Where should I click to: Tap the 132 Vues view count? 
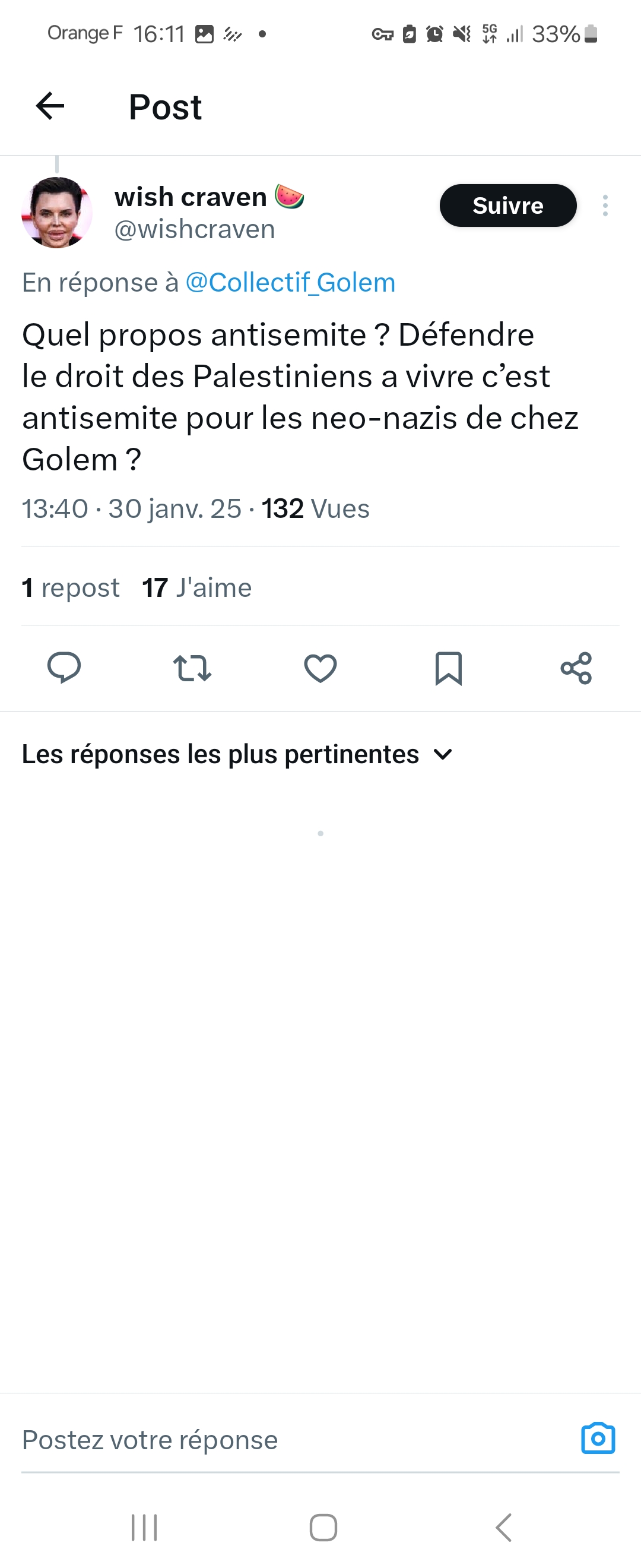point(315,509)
